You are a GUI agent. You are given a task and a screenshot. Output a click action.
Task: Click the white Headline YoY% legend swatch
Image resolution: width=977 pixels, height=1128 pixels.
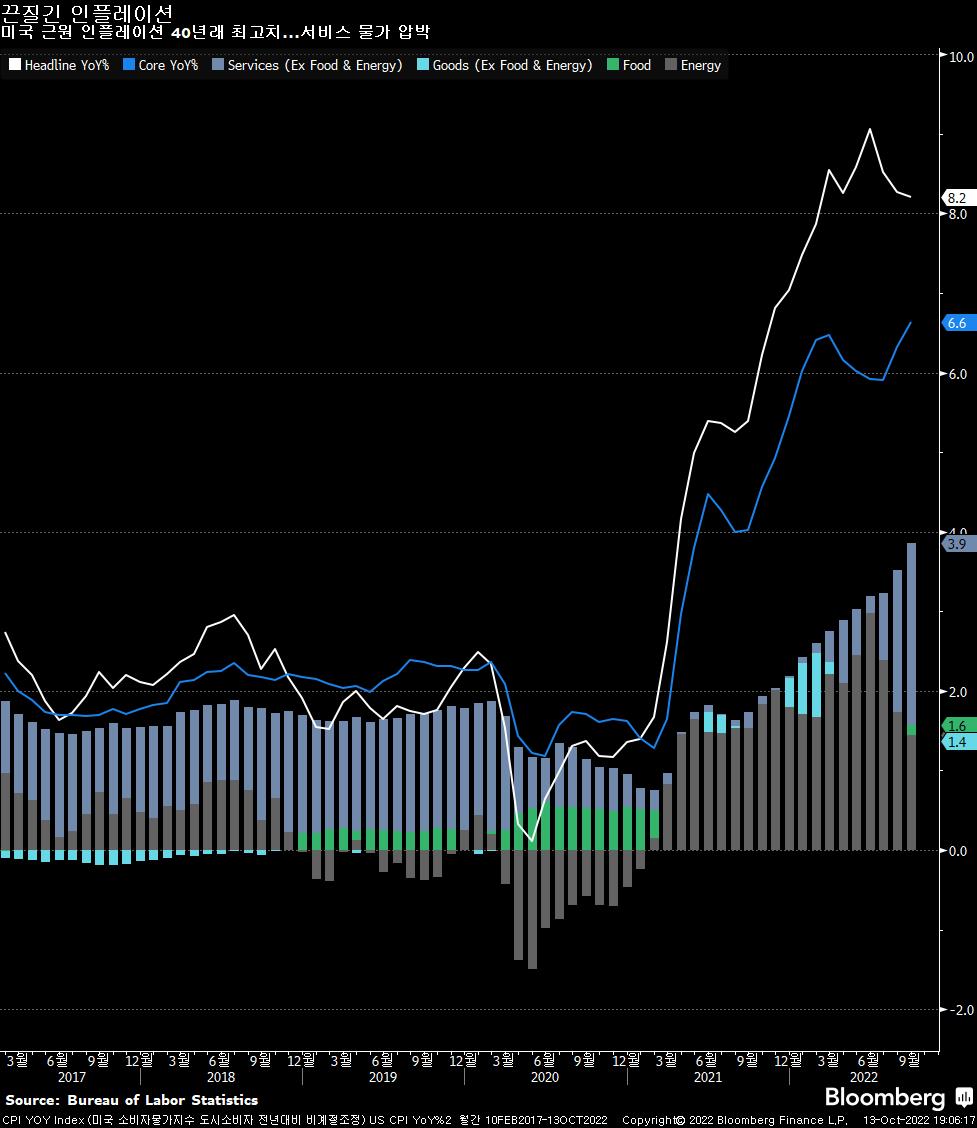point(14,65)
